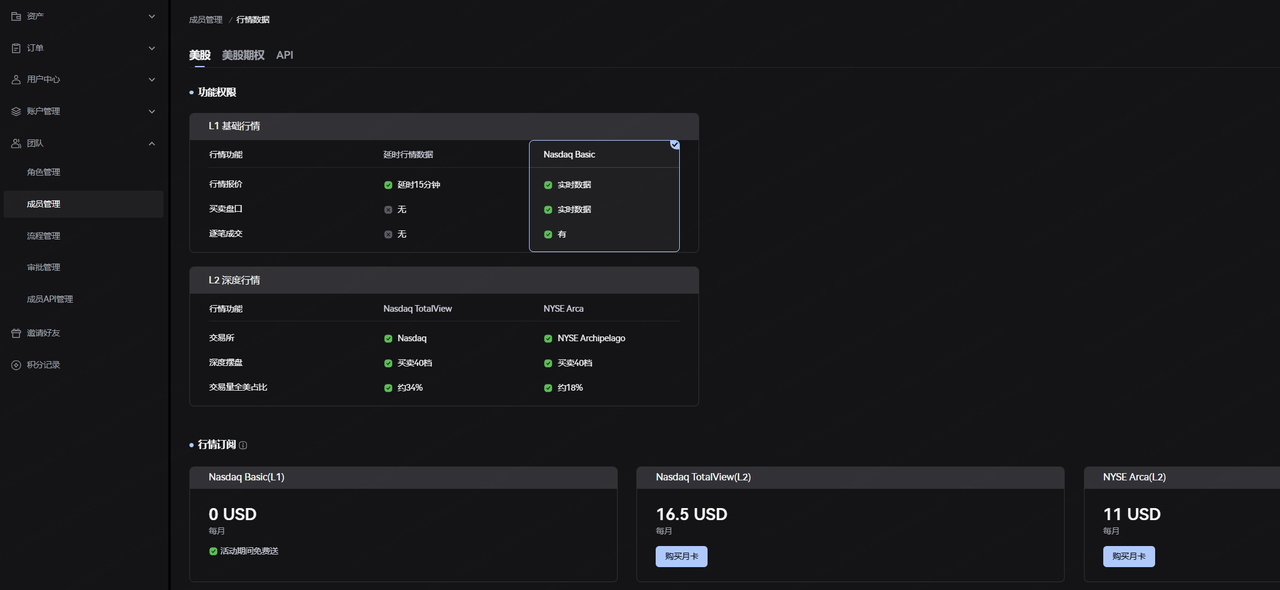
Task: Click green check beside 约34%
Action: 388,387
